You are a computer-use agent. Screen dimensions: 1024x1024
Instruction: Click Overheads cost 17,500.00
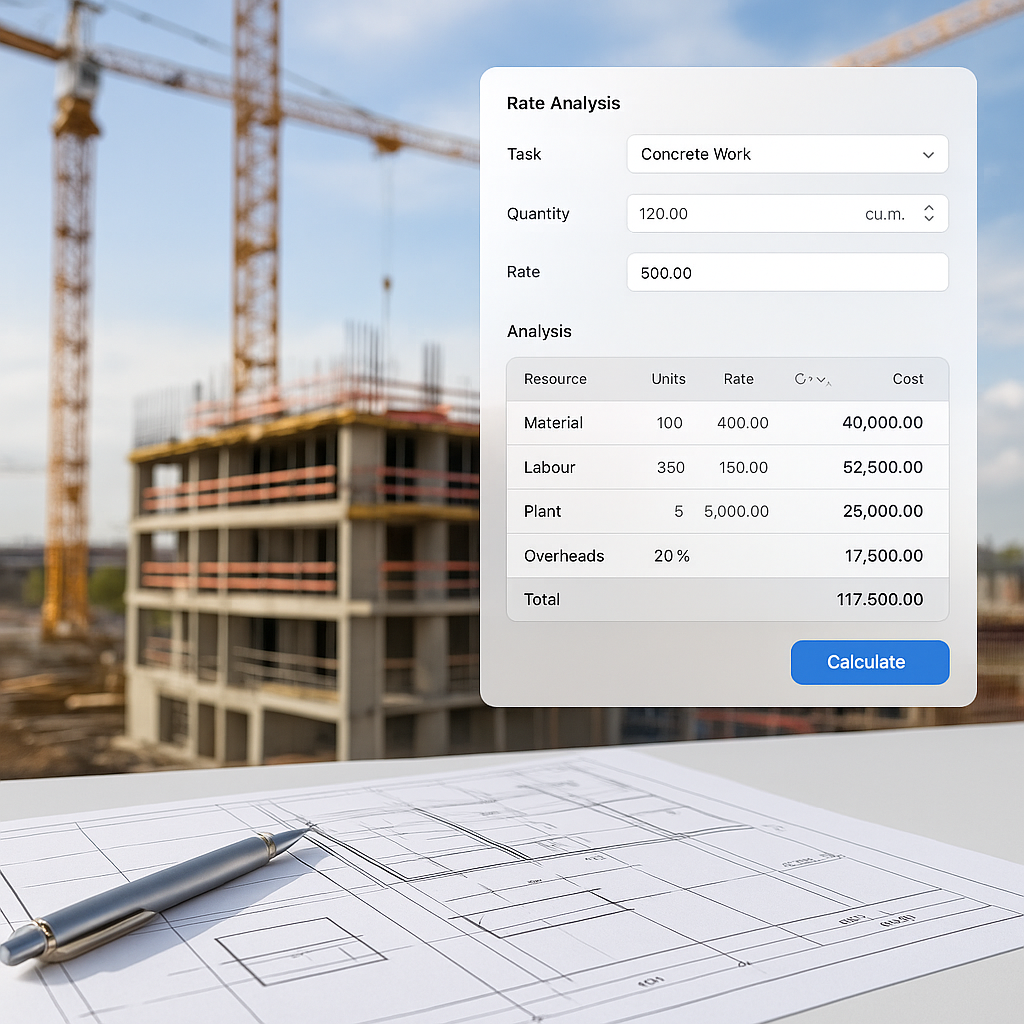pyautogui.click(x=884, y=556)
